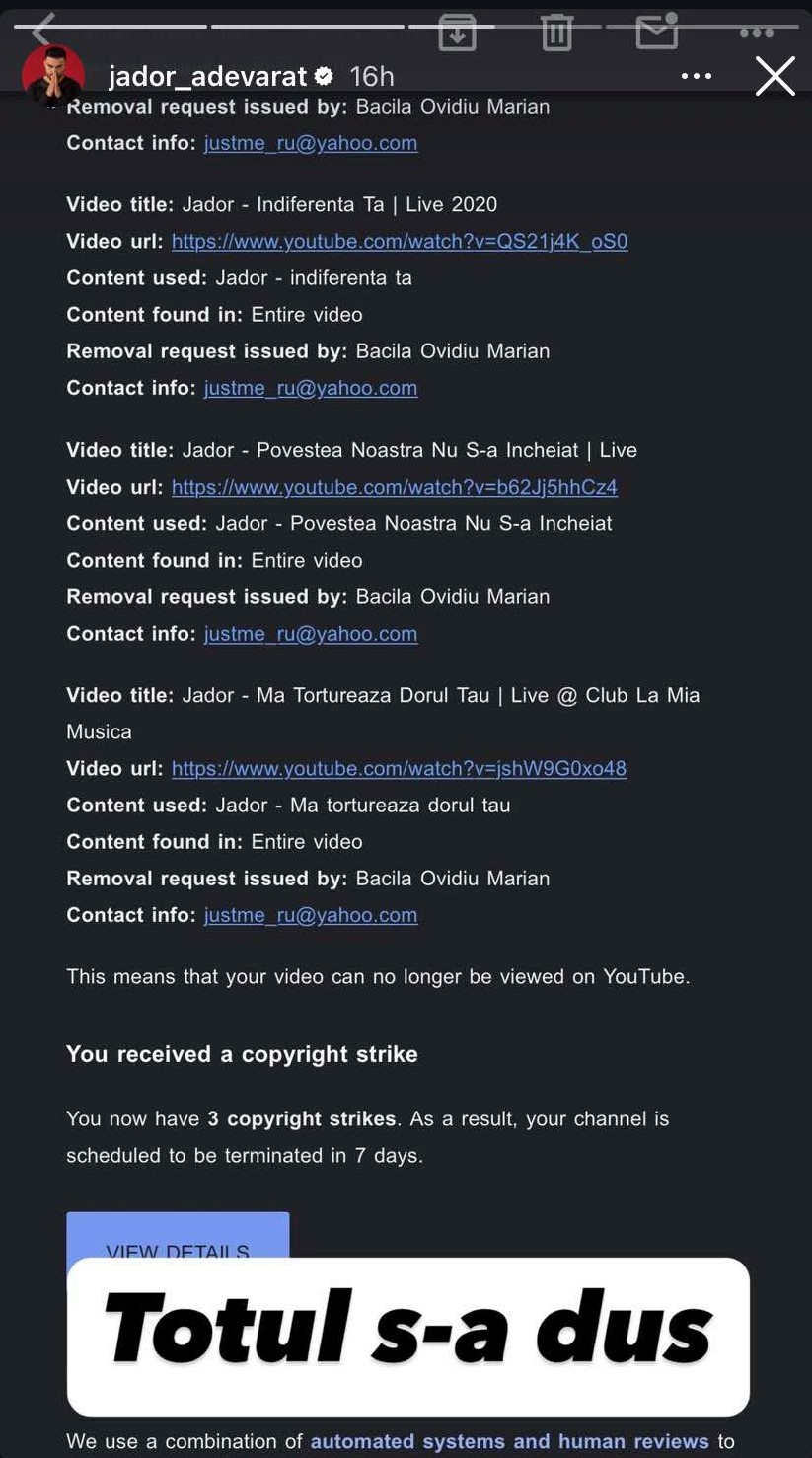Tap the topmost justme_ru@yahoo.com email link
812x1458 pixels.
[311, 143]
